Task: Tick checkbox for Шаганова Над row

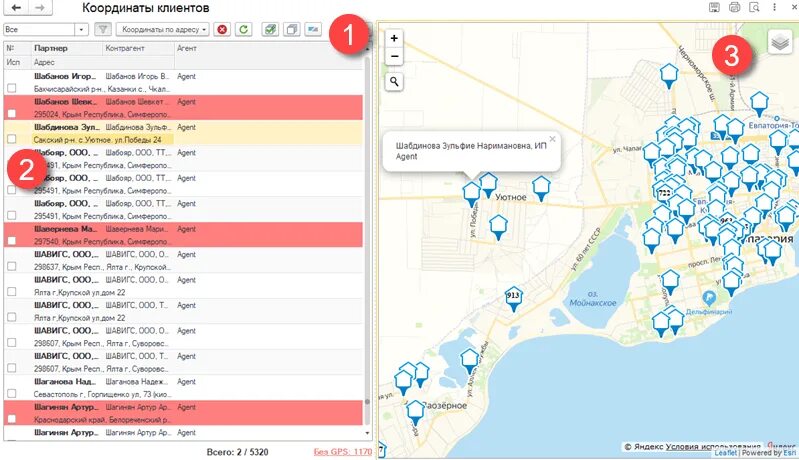Action: [x=12, y=394]
